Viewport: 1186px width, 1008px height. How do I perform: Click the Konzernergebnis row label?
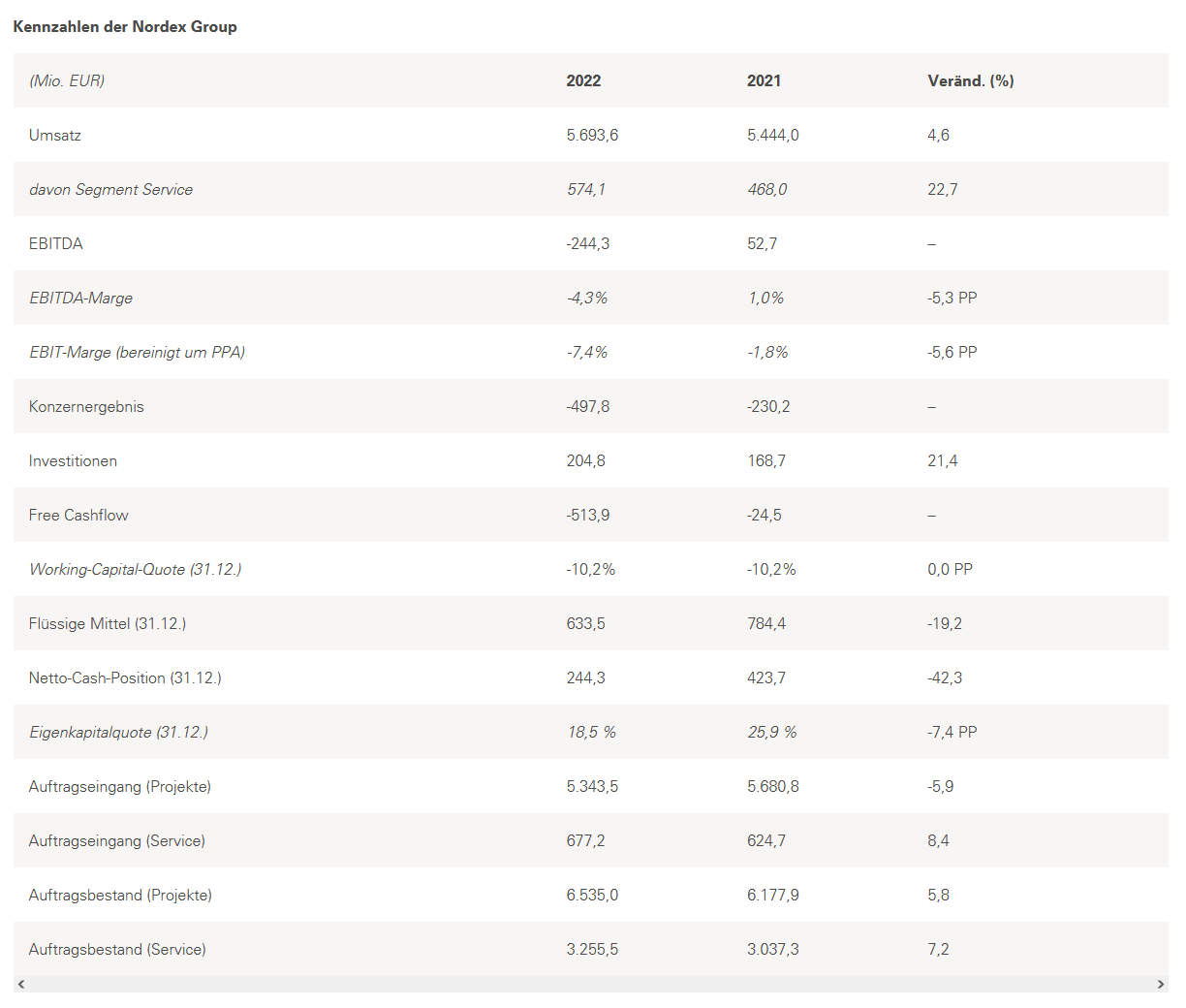pyautogui.click(x=86, y=407)
